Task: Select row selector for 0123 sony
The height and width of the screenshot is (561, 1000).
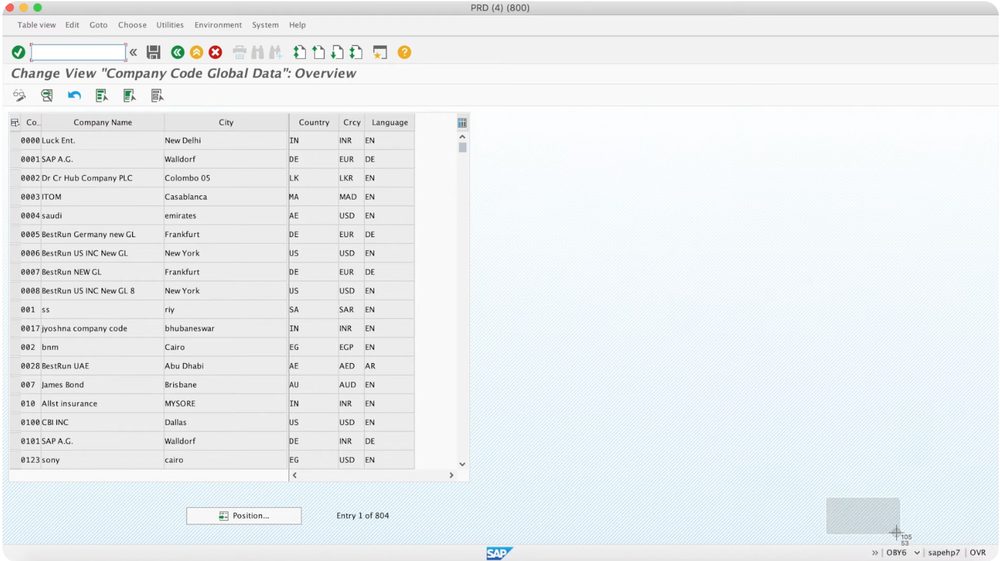Action: click(x=15, y=460)
